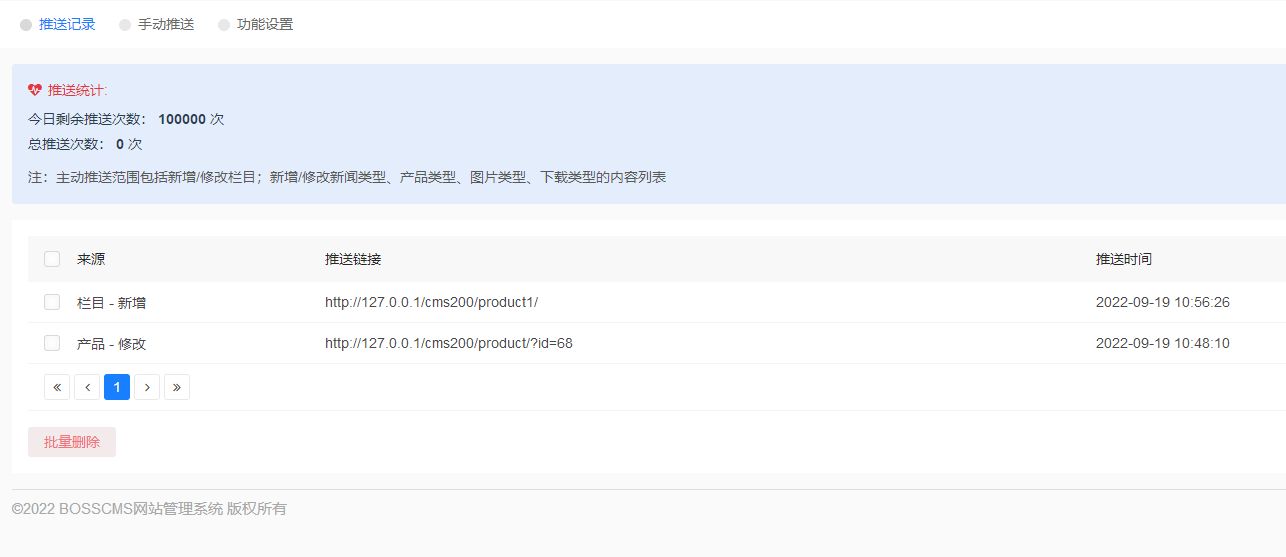1286x557 pixels.
Task: Select page number 1 in pagination
Action: point(117,387)
